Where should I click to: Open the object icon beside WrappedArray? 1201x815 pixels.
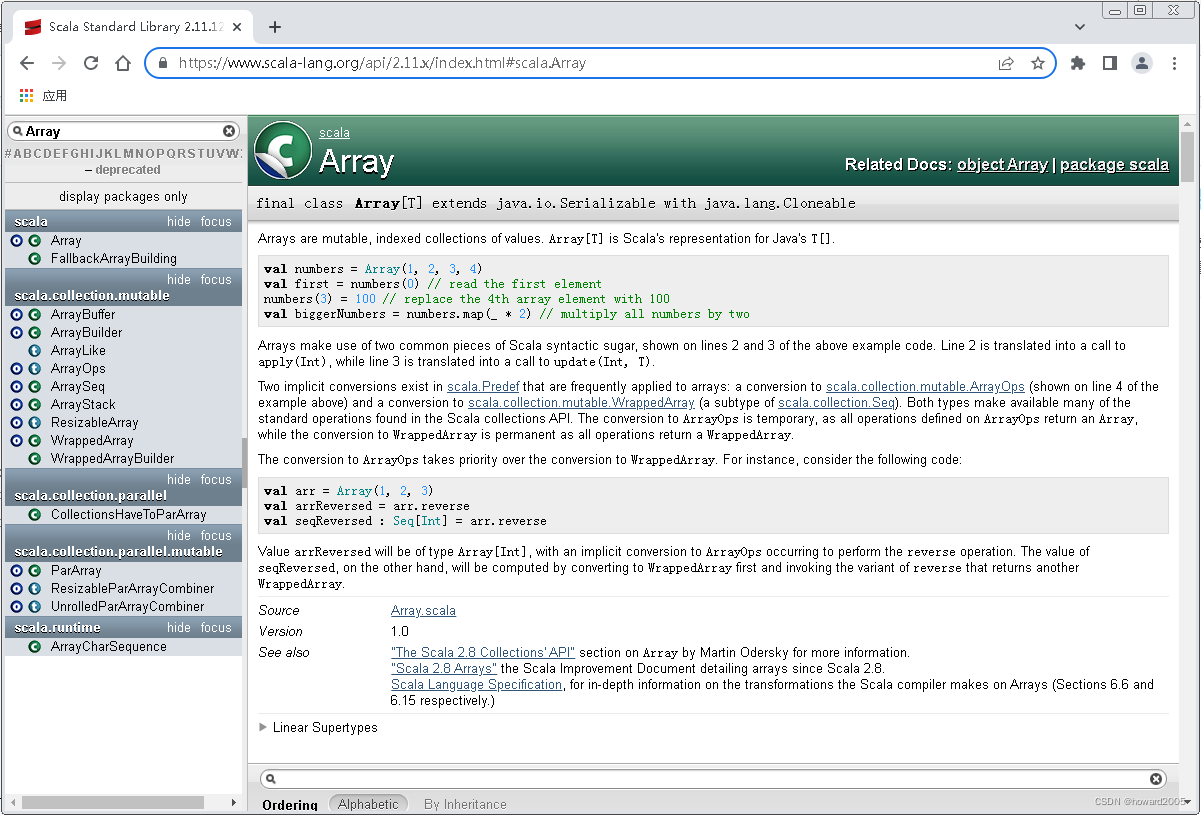(17, 441)
